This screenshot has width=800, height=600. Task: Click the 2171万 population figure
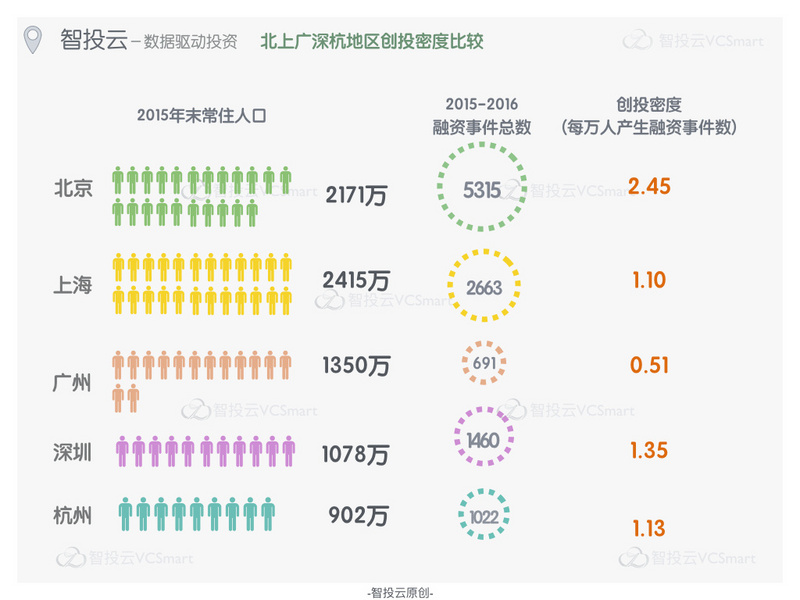[x=356, y=195]
